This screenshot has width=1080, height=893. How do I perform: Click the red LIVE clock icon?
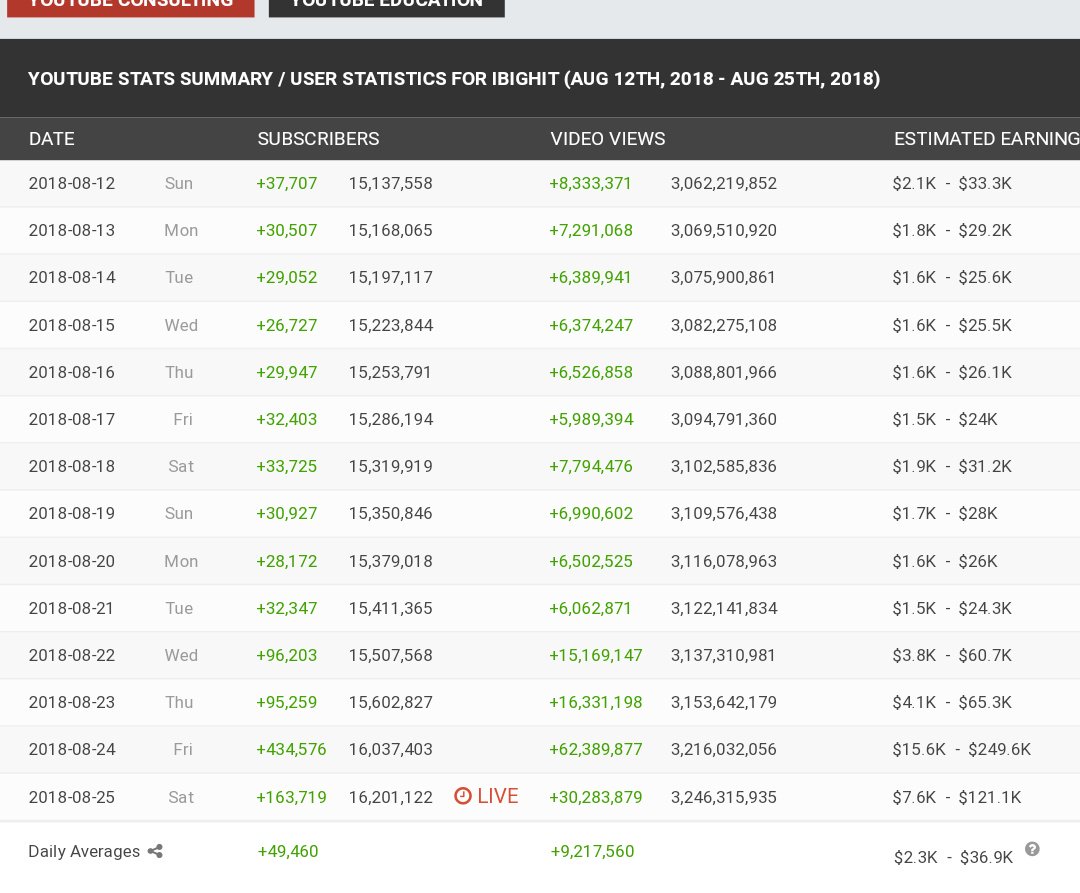pyautogui.click(x=463, y=796)
